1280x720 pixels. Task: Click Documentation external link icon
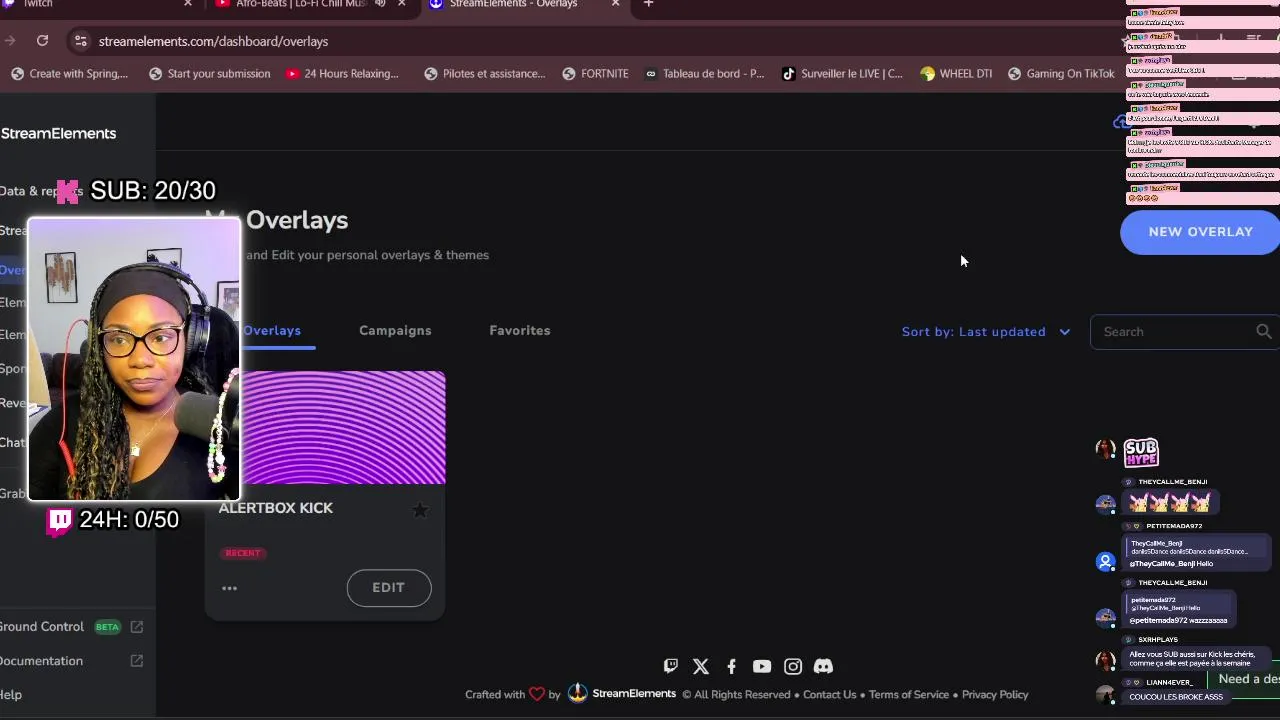click(137, 661)
